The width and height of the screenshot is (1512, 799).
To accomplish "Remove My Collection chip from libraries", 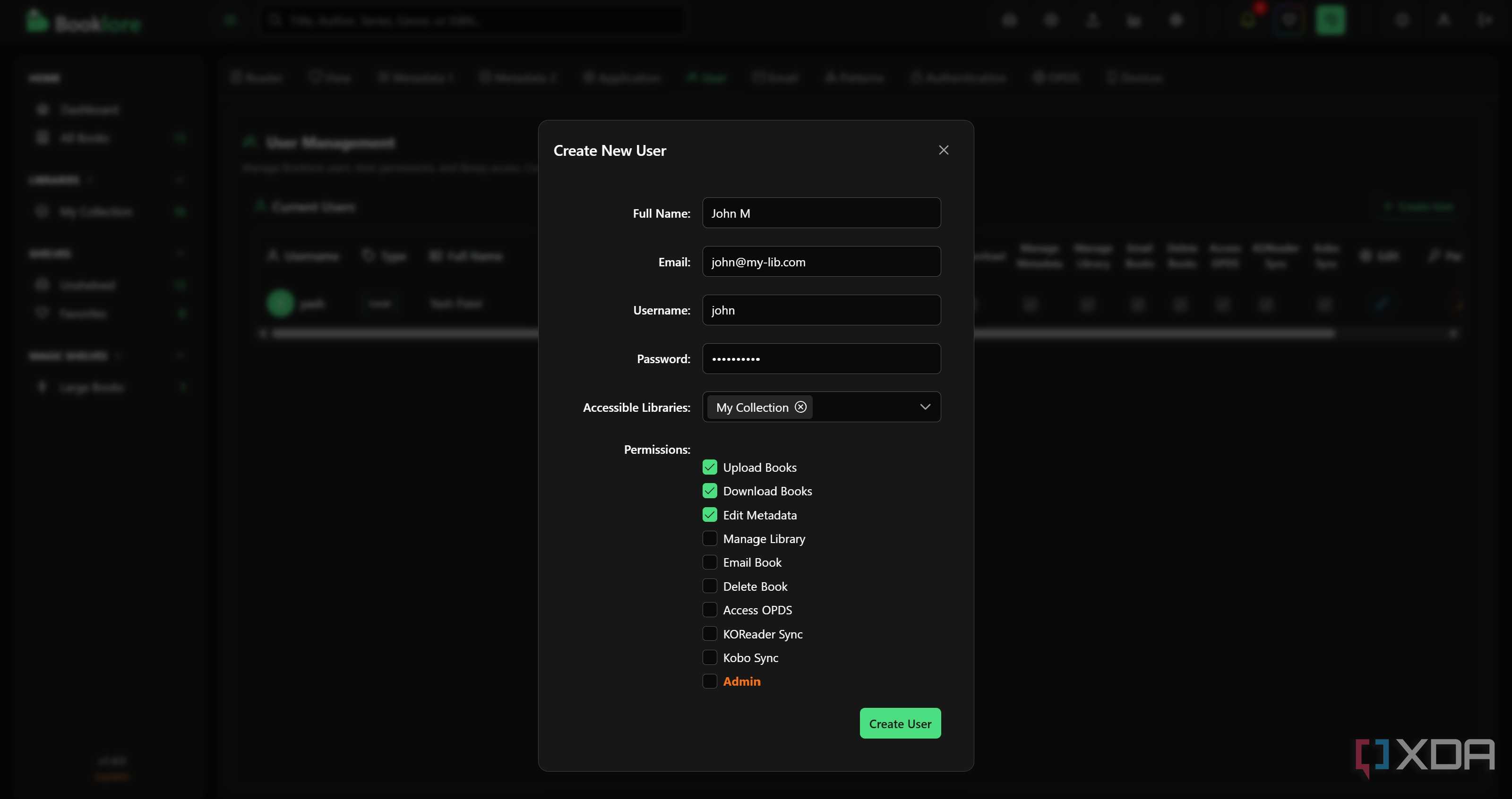I will tap(800, 407).
